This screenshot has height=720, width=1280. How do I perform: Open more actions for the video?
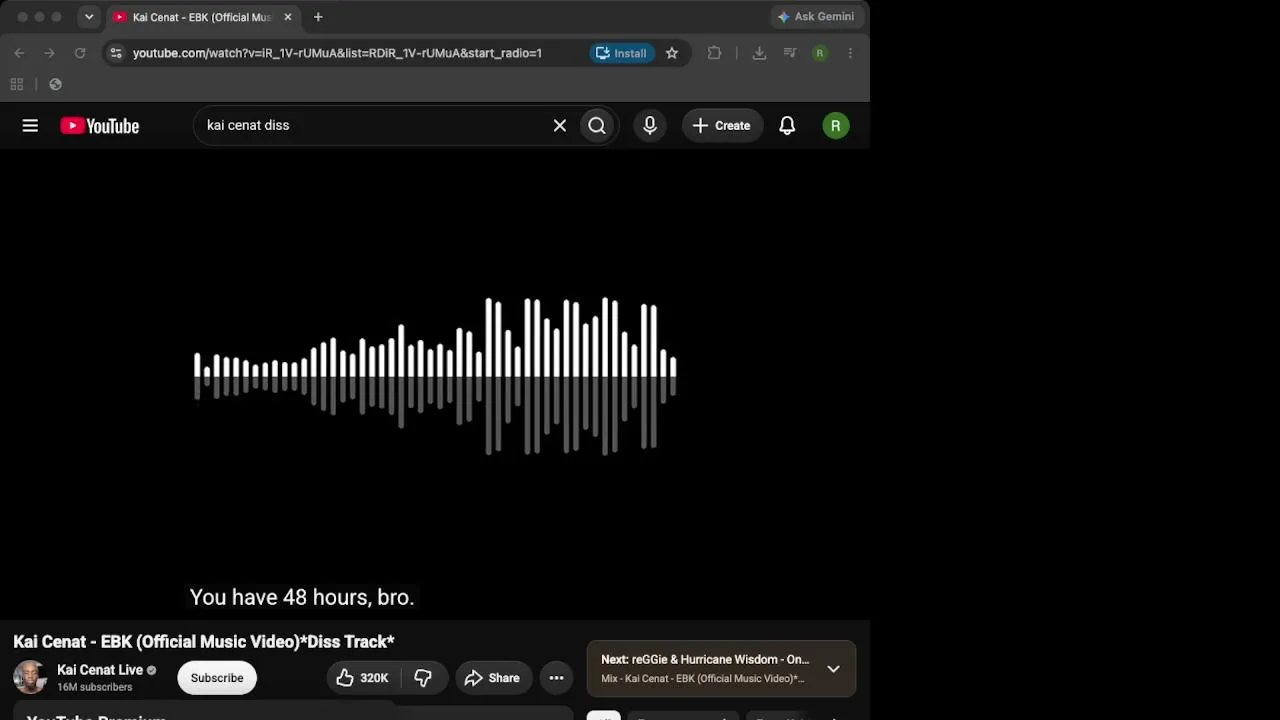coord(556,678)
